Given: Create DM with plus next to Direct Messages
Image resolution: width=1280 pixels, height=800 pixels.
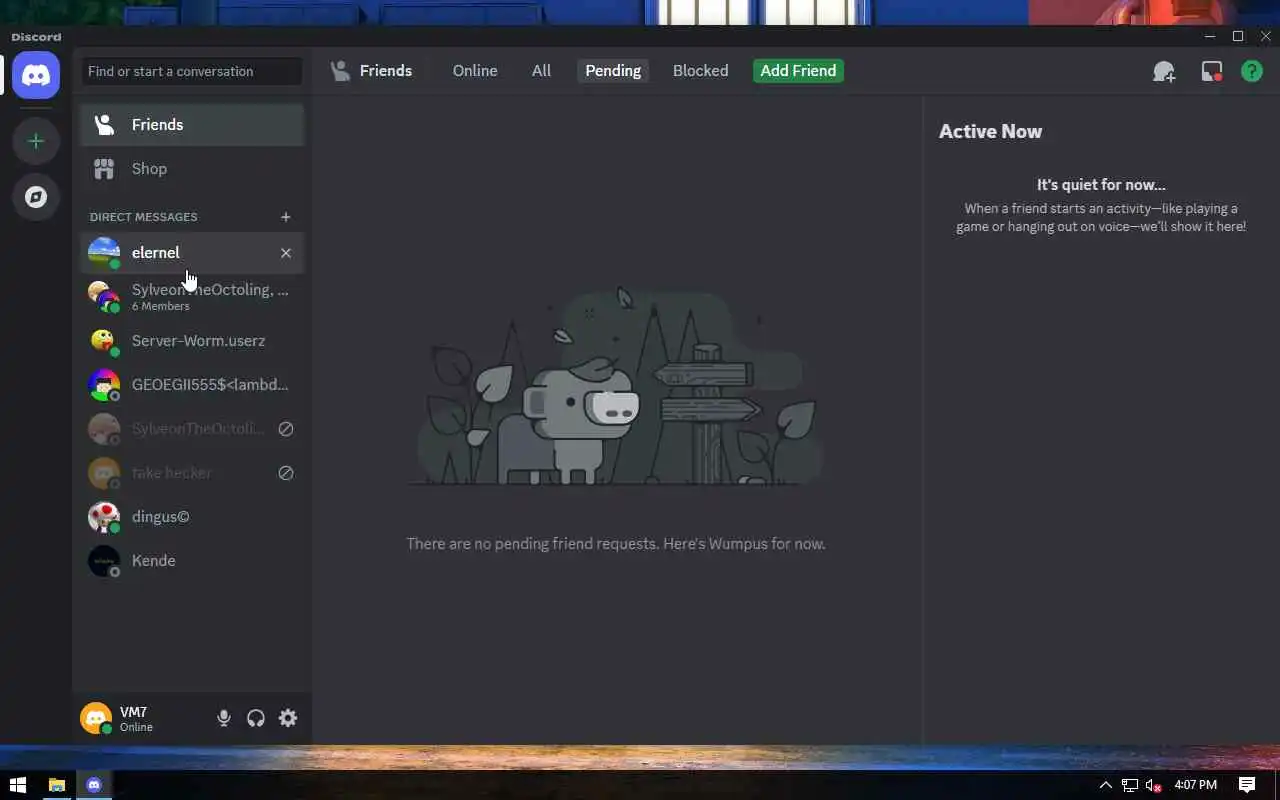Looking at the screenshot, I should [285, 216].
